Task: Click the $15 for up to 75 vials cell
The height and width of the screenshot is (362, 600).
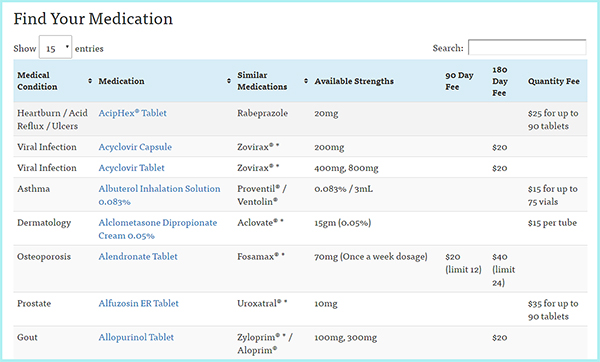Action: (553, 195)
